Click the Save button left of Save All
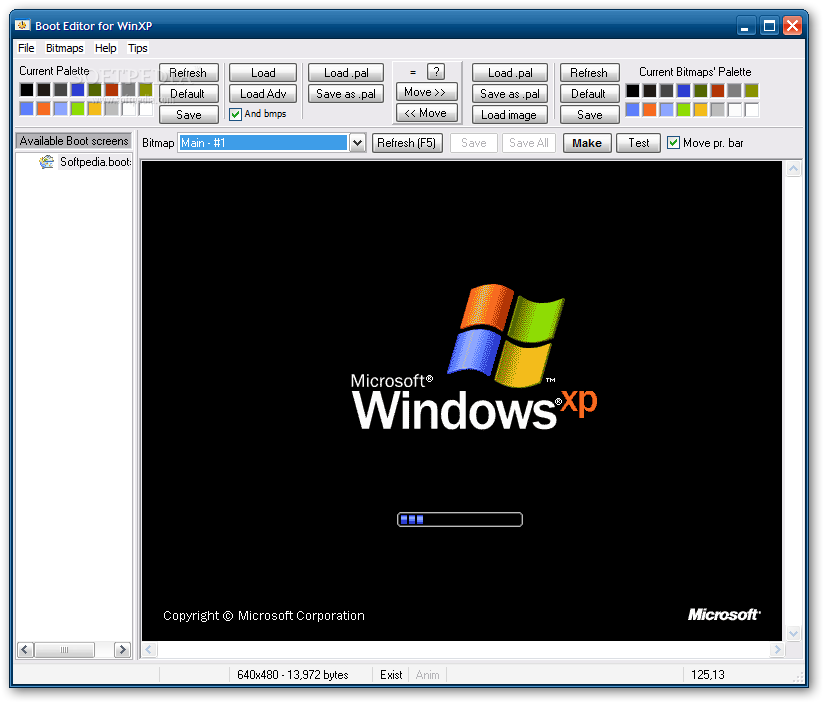This screenshot has width=824, height=703. tap(473, 143)
